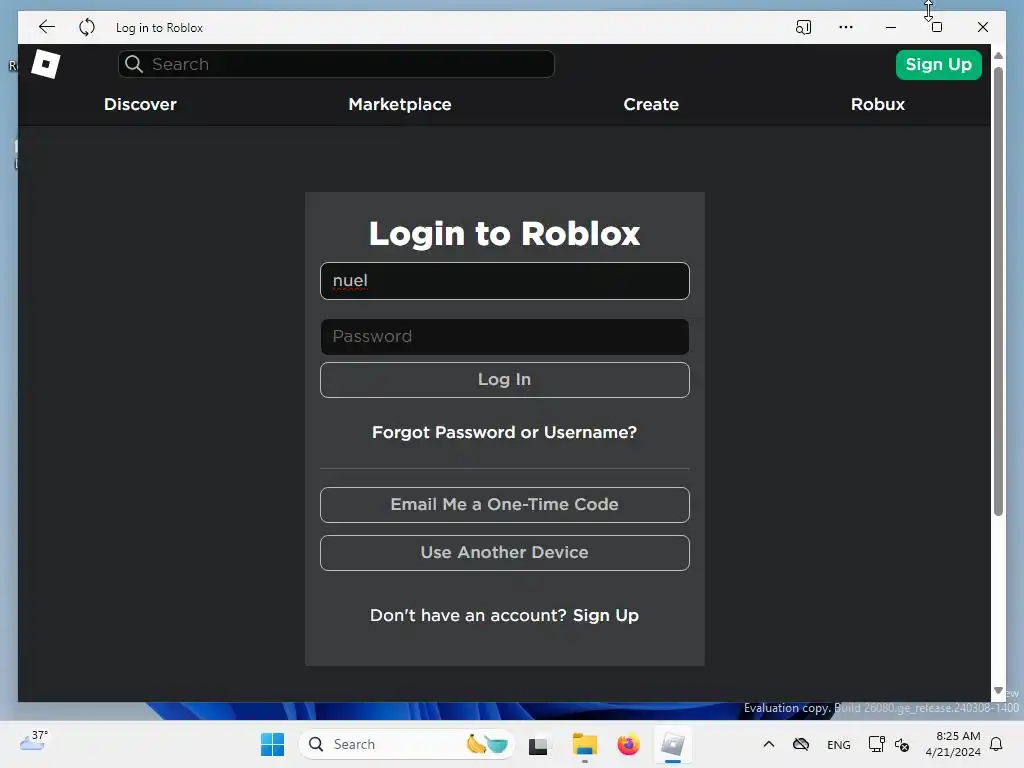The image size is (1024, 768).
Task: Click the muted volume tray icon
Action: point(903,744)
